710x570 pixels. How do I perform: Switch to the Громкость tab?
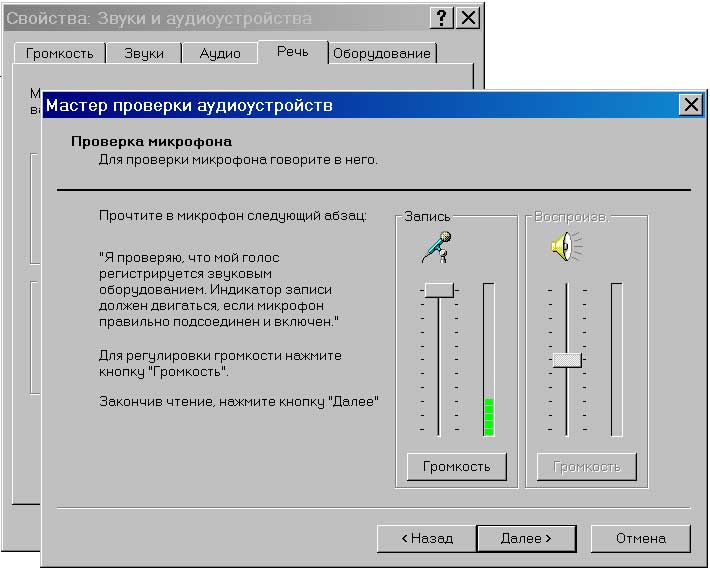(x=60, y=54)
